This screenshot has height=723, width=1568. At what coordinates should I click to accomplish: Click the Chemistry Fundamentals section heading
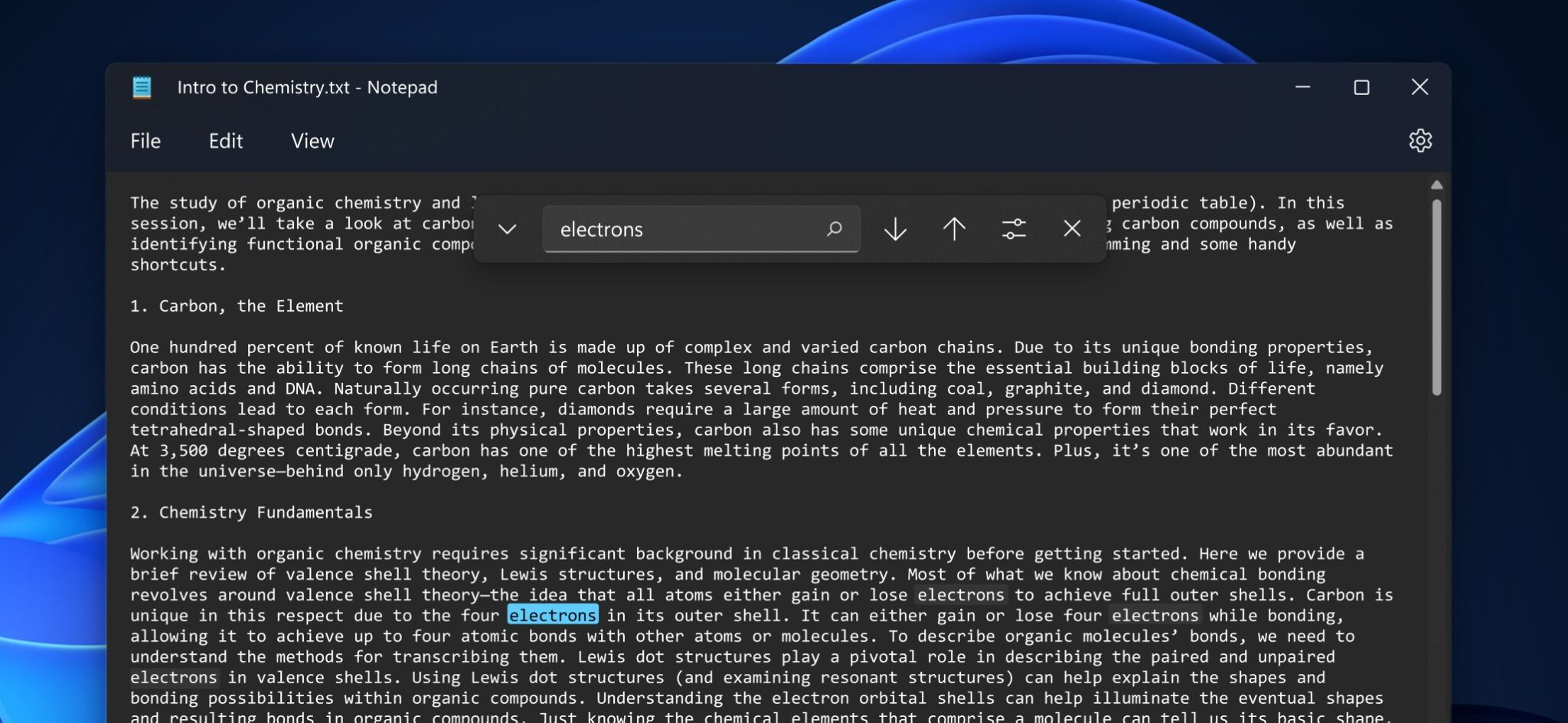[x=251, y=512]
